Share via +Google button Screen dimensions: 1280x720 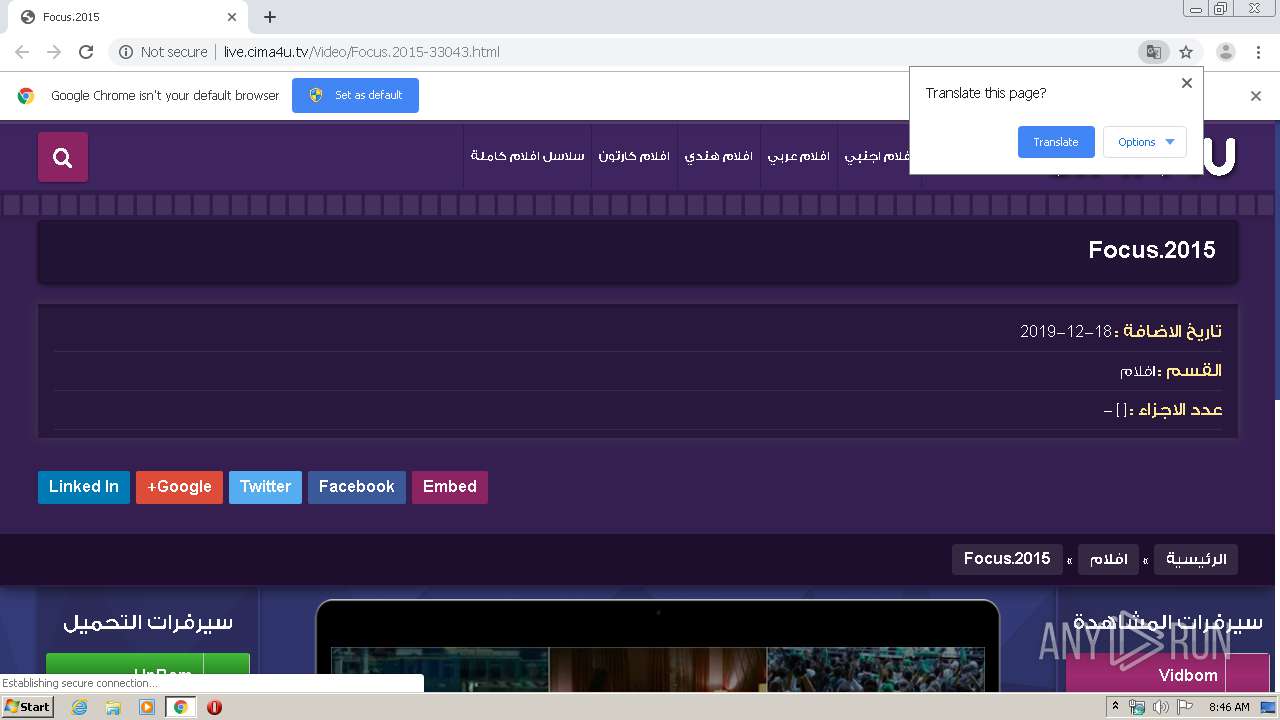coord(179,487)
